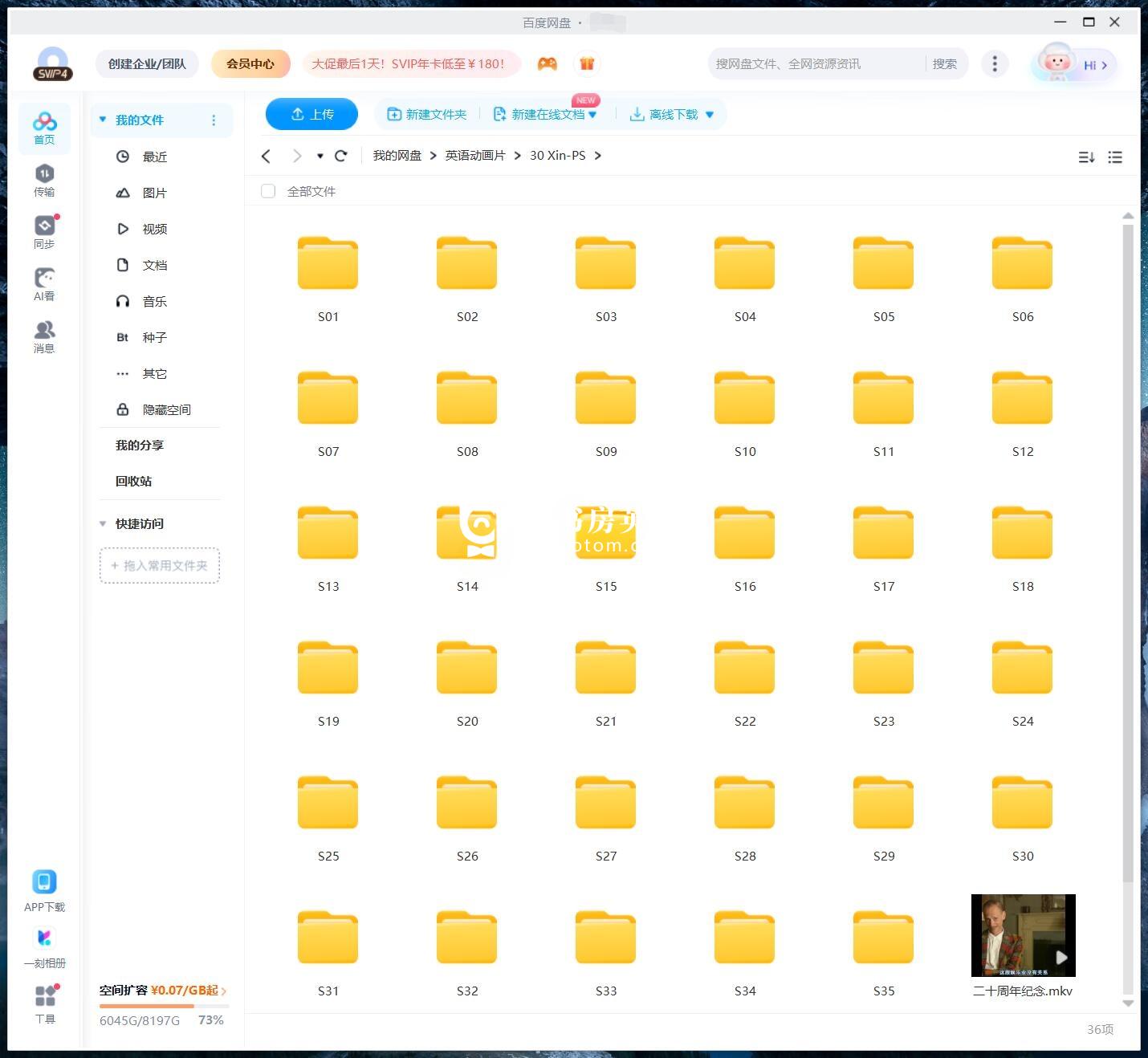Open the 二十周年纪念.mkv video thumbnail
1148x1058 pixels.
point(1023,935)
